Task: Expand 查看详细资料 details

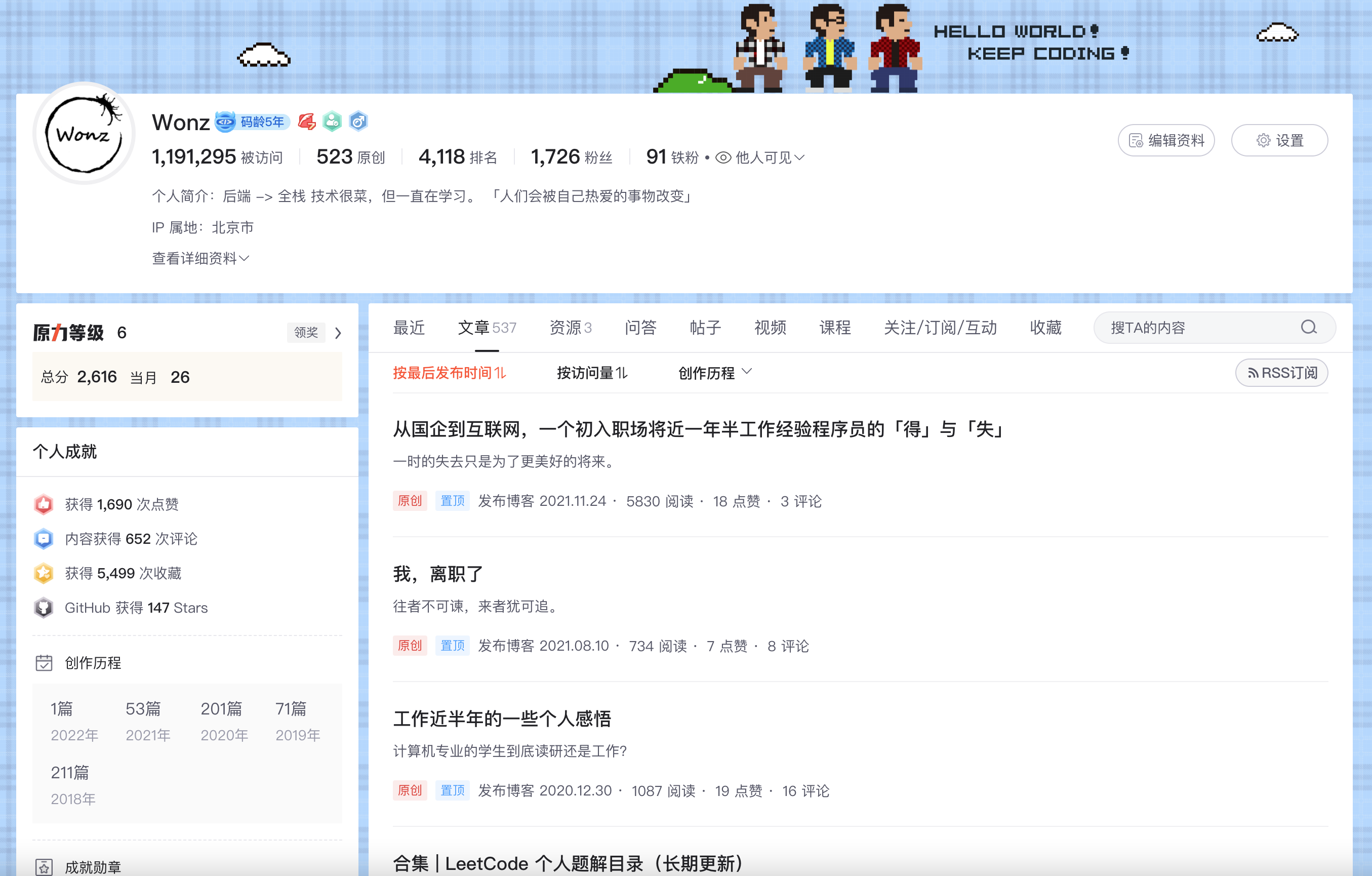Action: point(200,258)
